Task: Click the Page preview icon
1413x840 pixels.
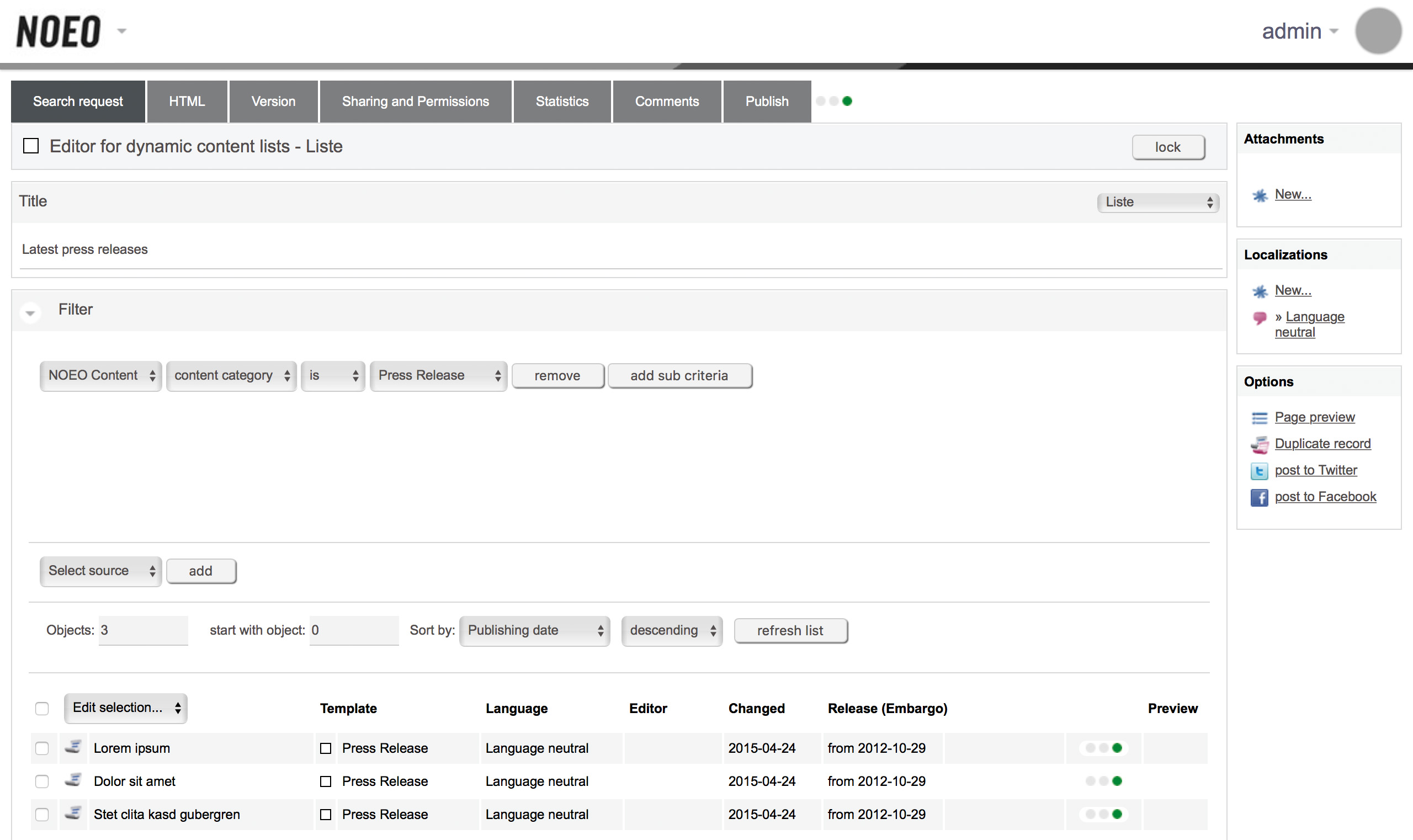Action: pyautogui.click(x=1260, y=418)
